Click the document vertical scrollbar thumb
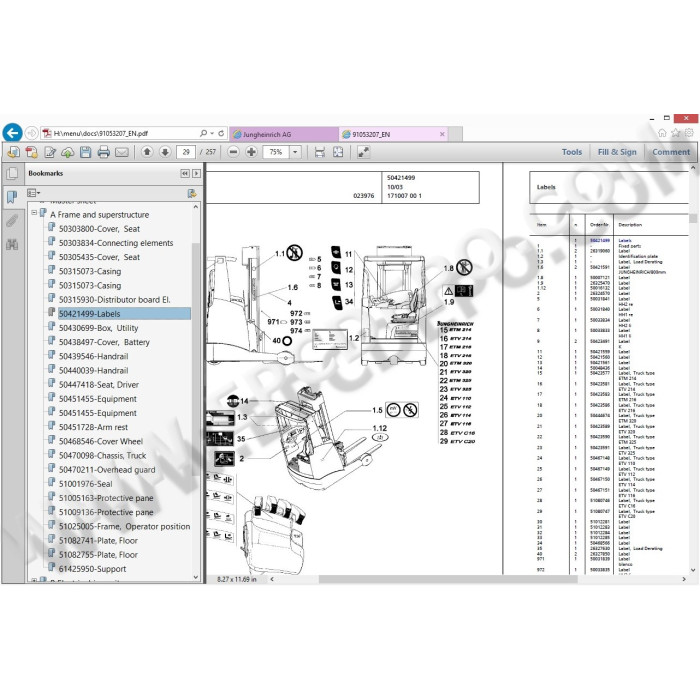 click(x=693, y=219)
